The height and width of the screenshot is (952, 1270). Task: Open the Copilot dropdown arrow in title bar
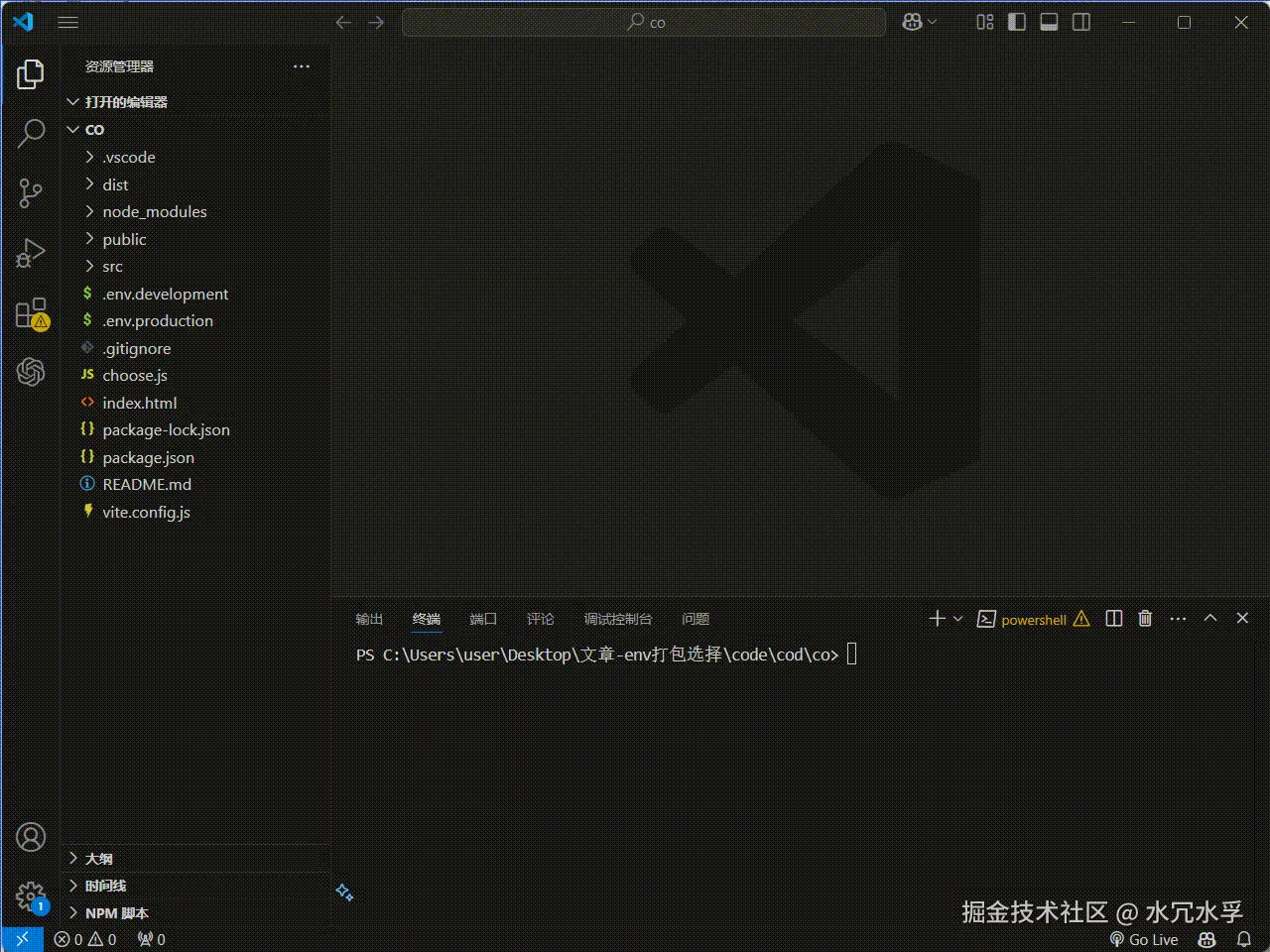coord(932,22)
